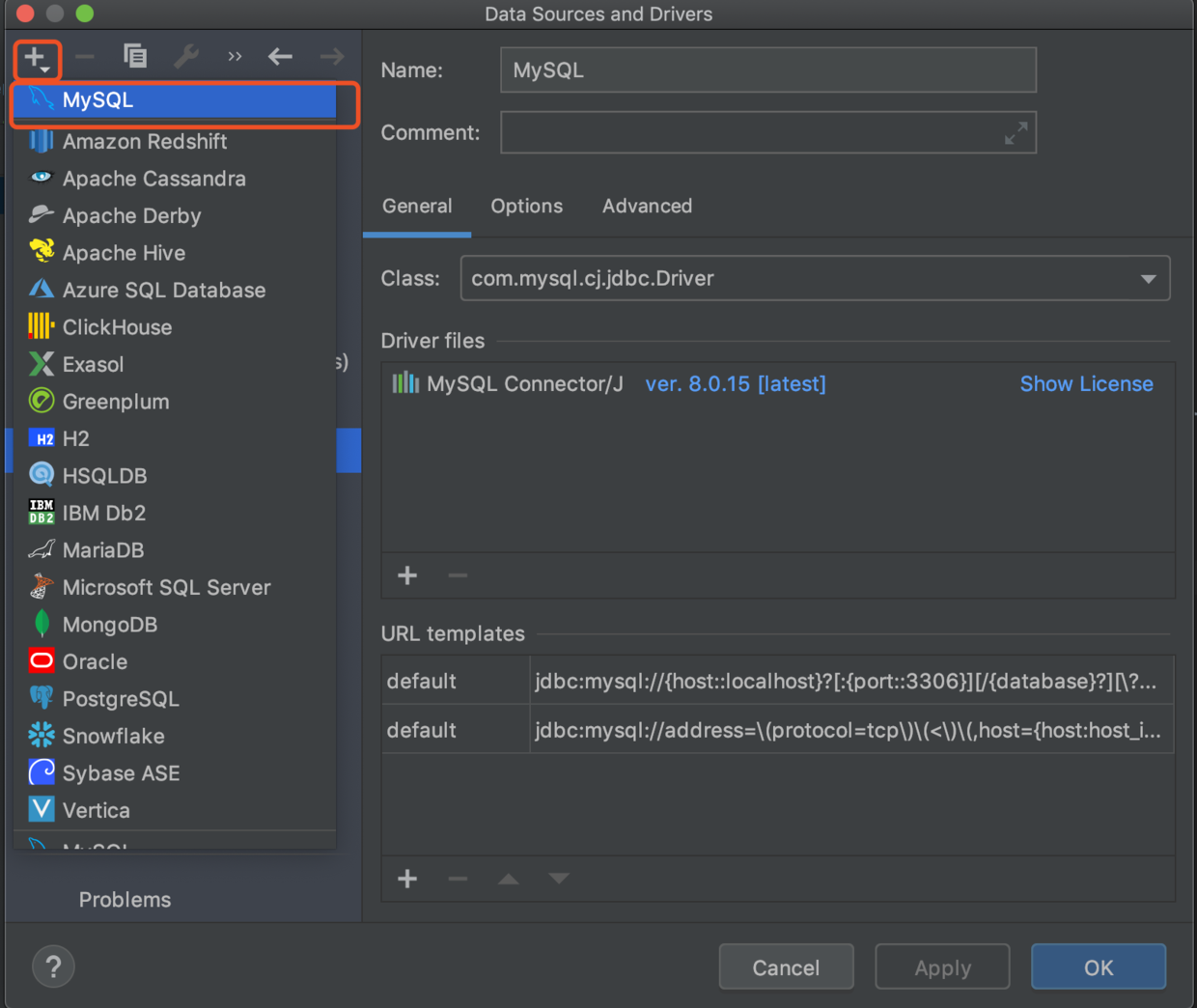Expand more toolbar actions chevron
The height and width of the screenshot is (1008, 1197).
coord(235,57)
